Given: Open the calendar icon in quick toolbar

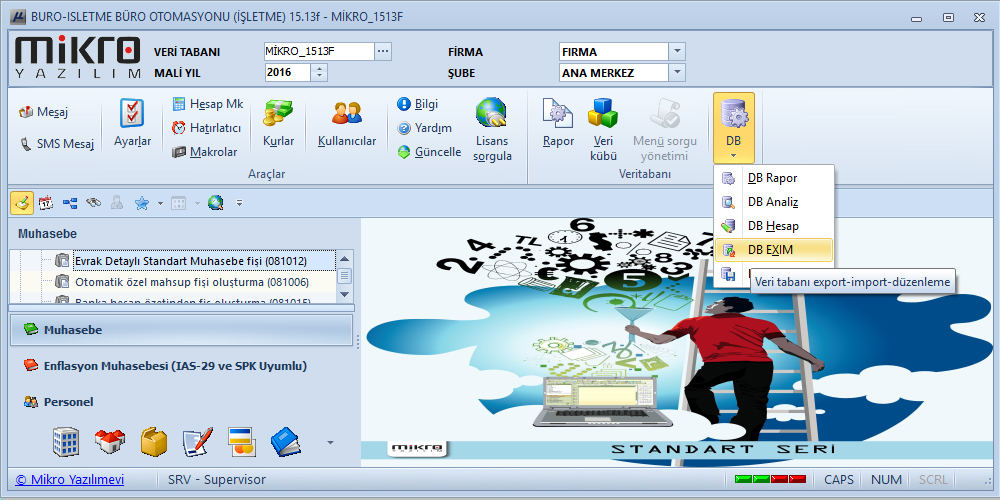Looking at the screenshot, I should tap(46, 203).
